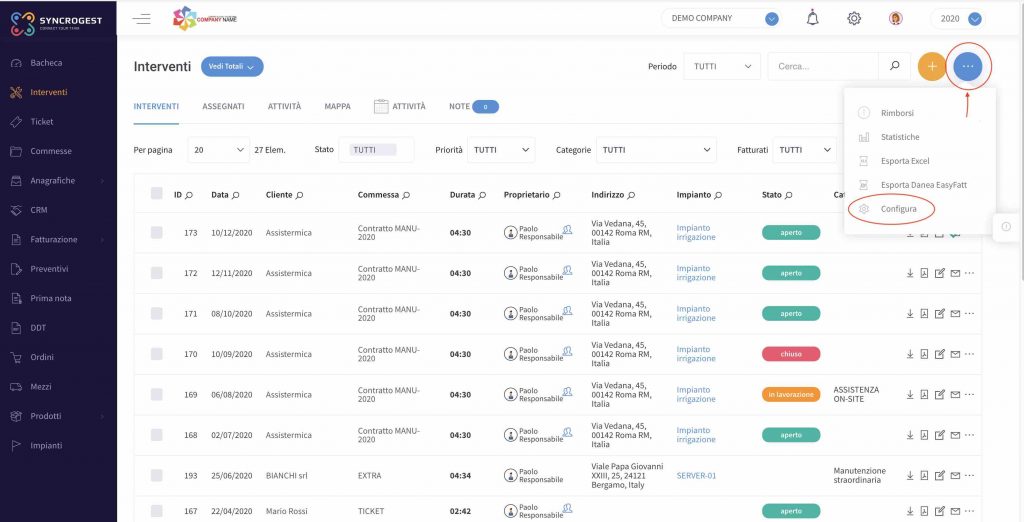Viewport: 1024px width, 522px height.
Task: Download intervention 173 via download icon
Action: pos(910,233)
